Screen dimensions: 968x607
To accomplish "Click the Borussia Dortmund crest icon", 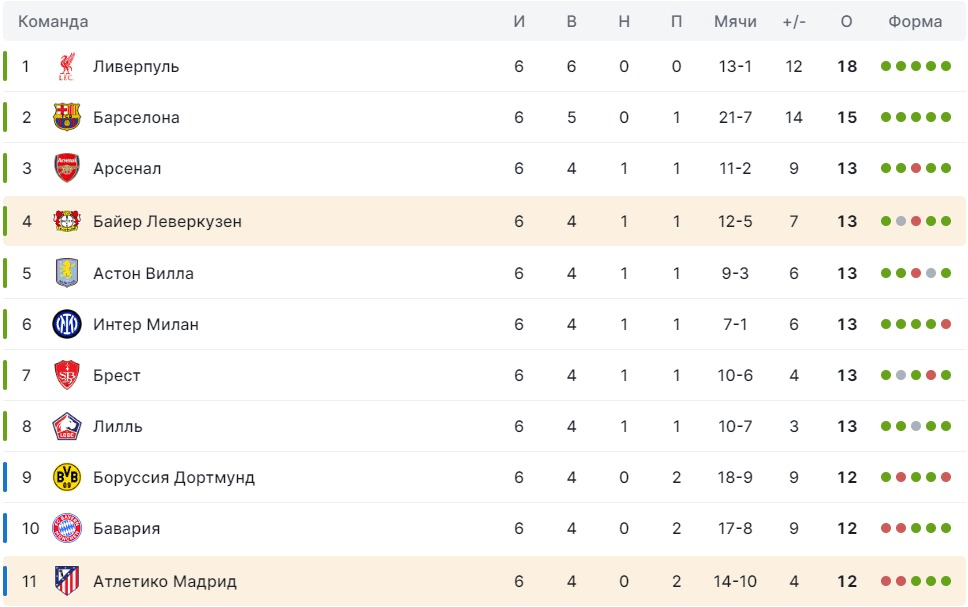I will pos(67,478).
